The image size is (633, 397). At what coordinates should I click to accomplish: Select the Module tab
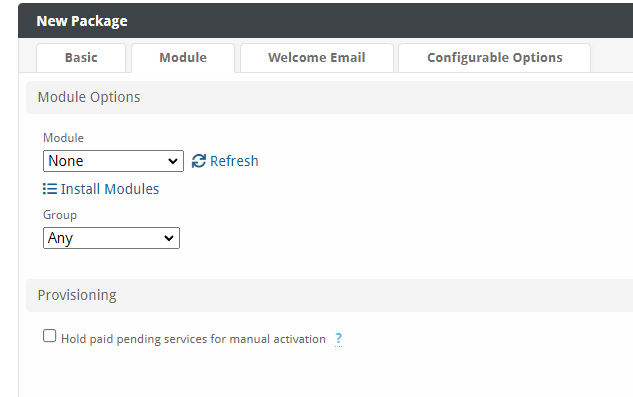[x=183, y=58]
